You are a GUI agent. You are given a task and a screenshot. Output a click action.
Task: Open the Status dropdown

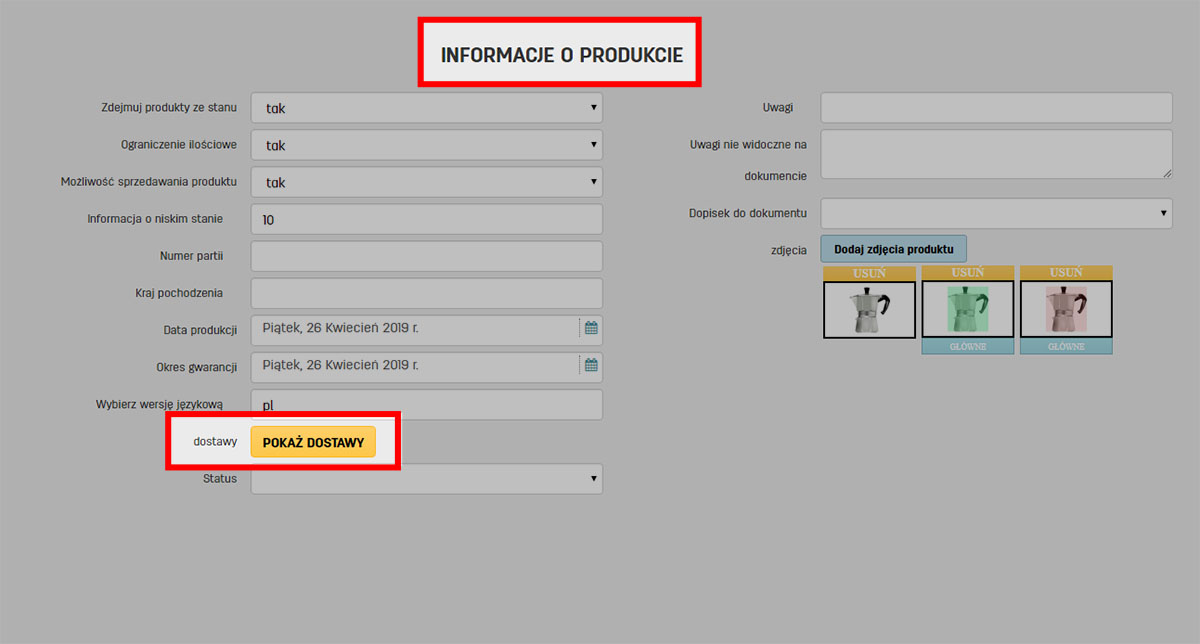[x=426, y=479]
